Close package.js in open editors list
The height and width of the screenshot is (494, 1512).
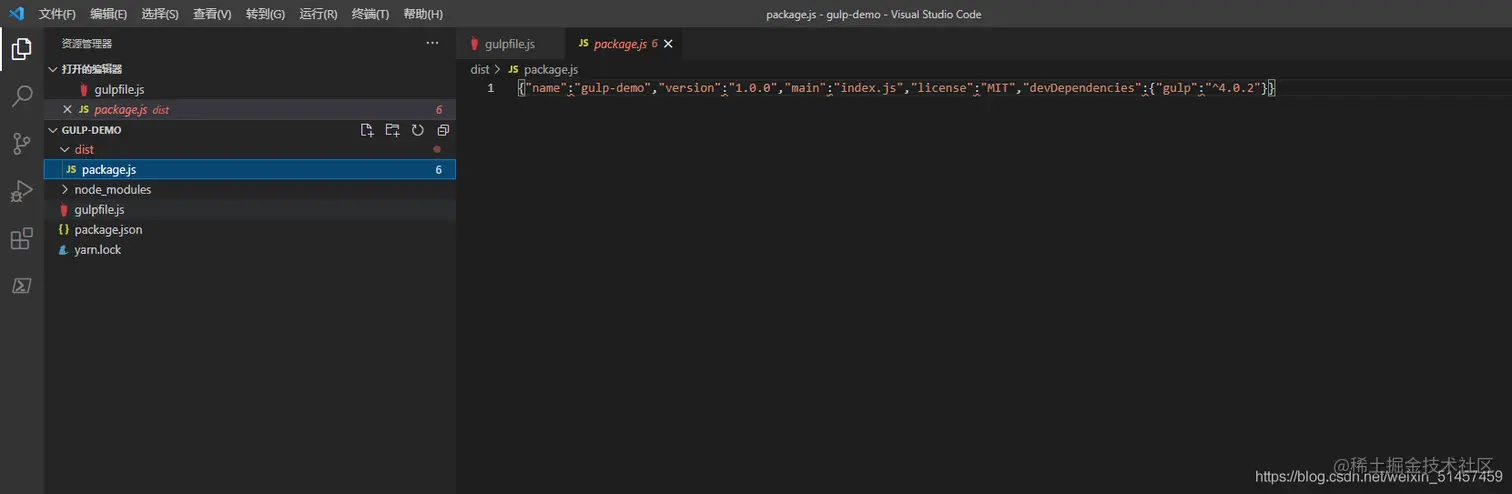tap(67, 110)
